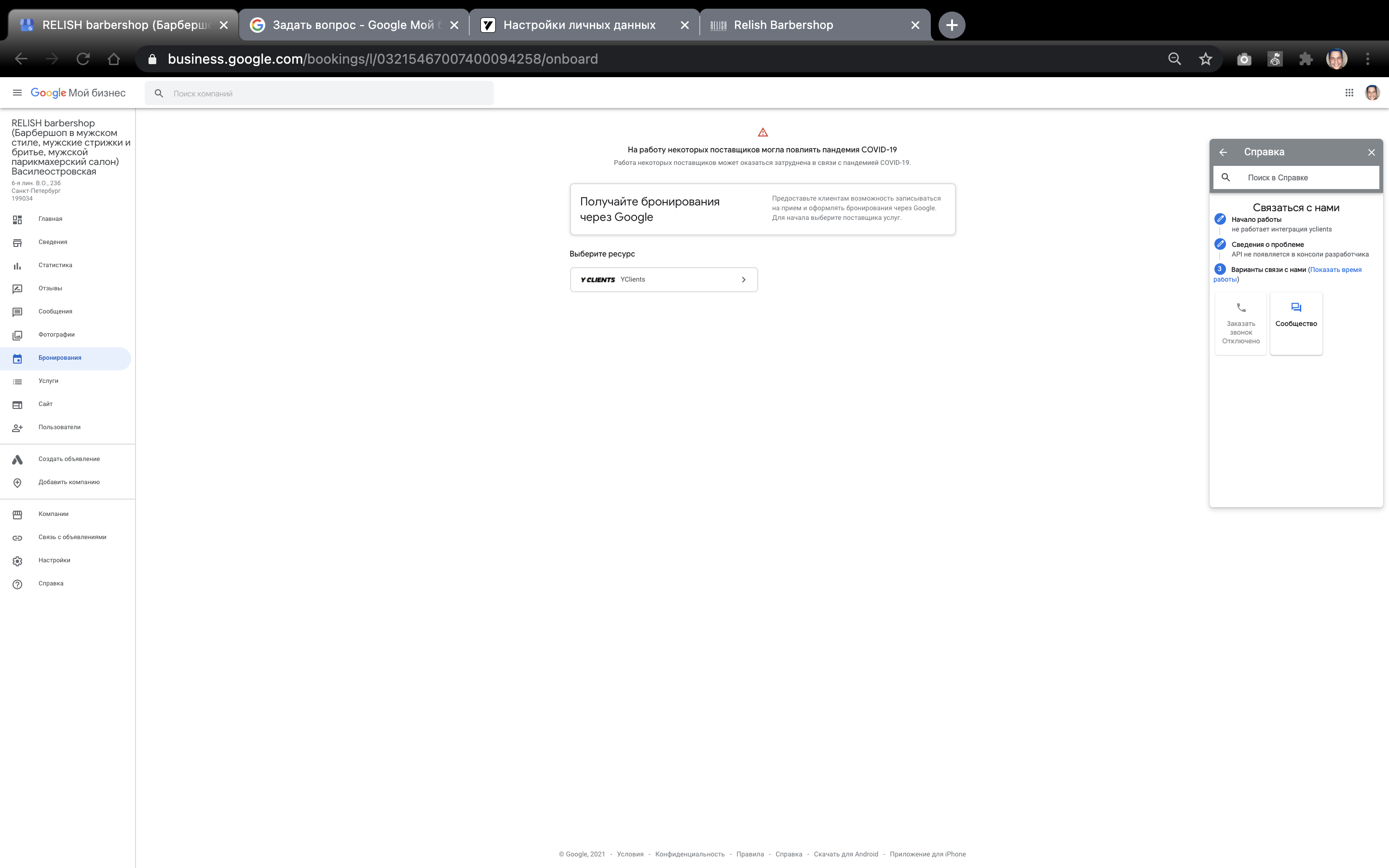Open the Справка (Help) search field
The height and width of the screenshot is (868, 1389).
(x=1298, y=177)
